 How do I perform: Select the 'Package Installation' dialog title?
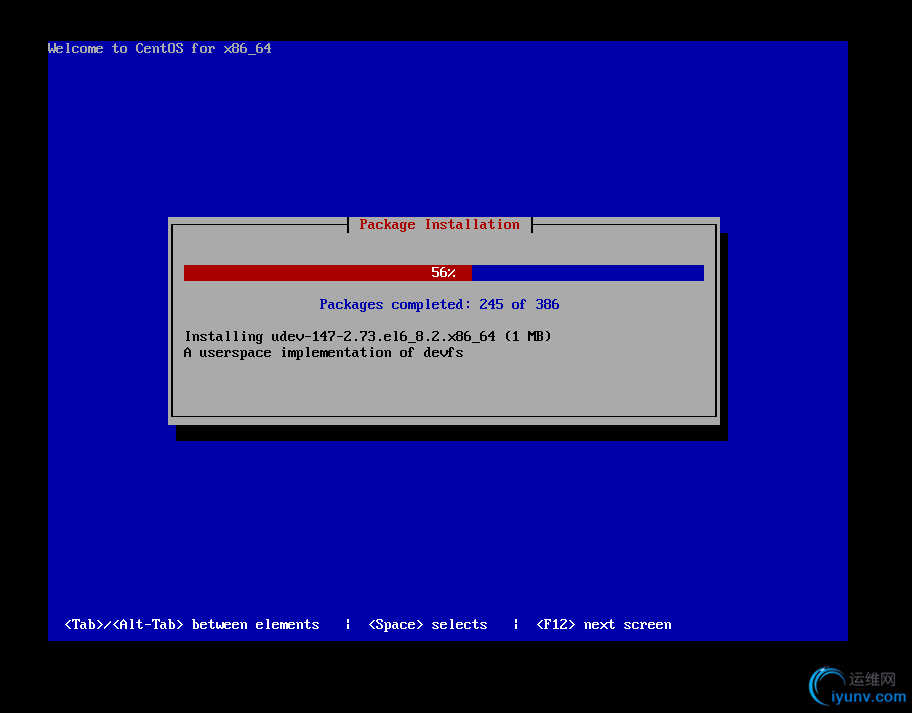439,224
